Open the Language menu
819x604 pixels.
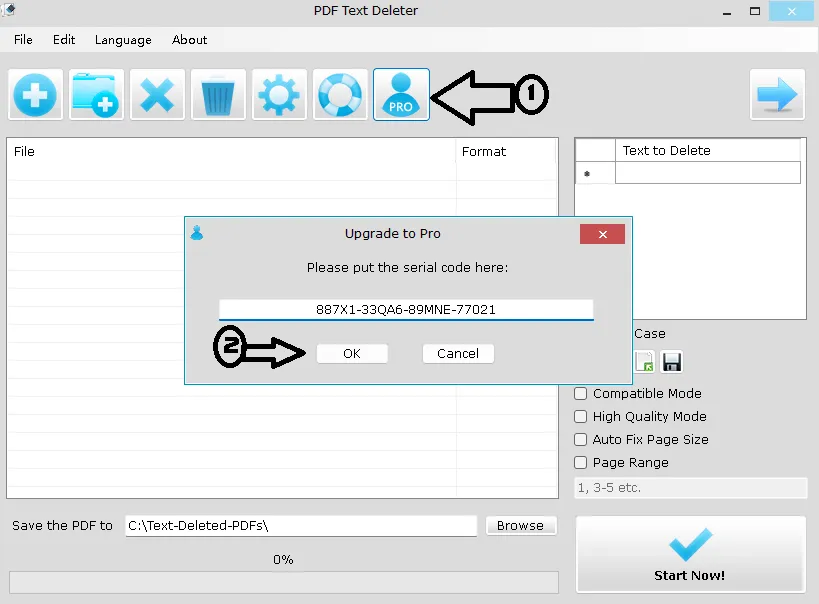123,40
